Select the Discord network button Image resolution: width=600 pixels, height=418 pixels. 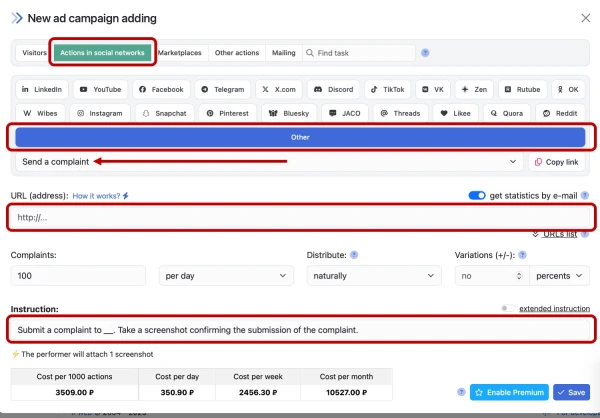[333, 89]
